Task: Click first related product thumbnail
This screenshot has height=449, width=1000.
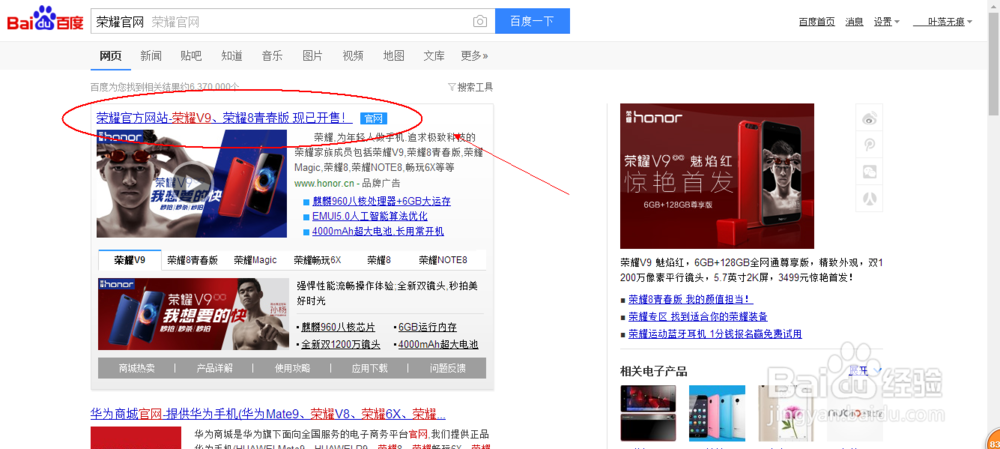Action: click(x=649, y=413)
